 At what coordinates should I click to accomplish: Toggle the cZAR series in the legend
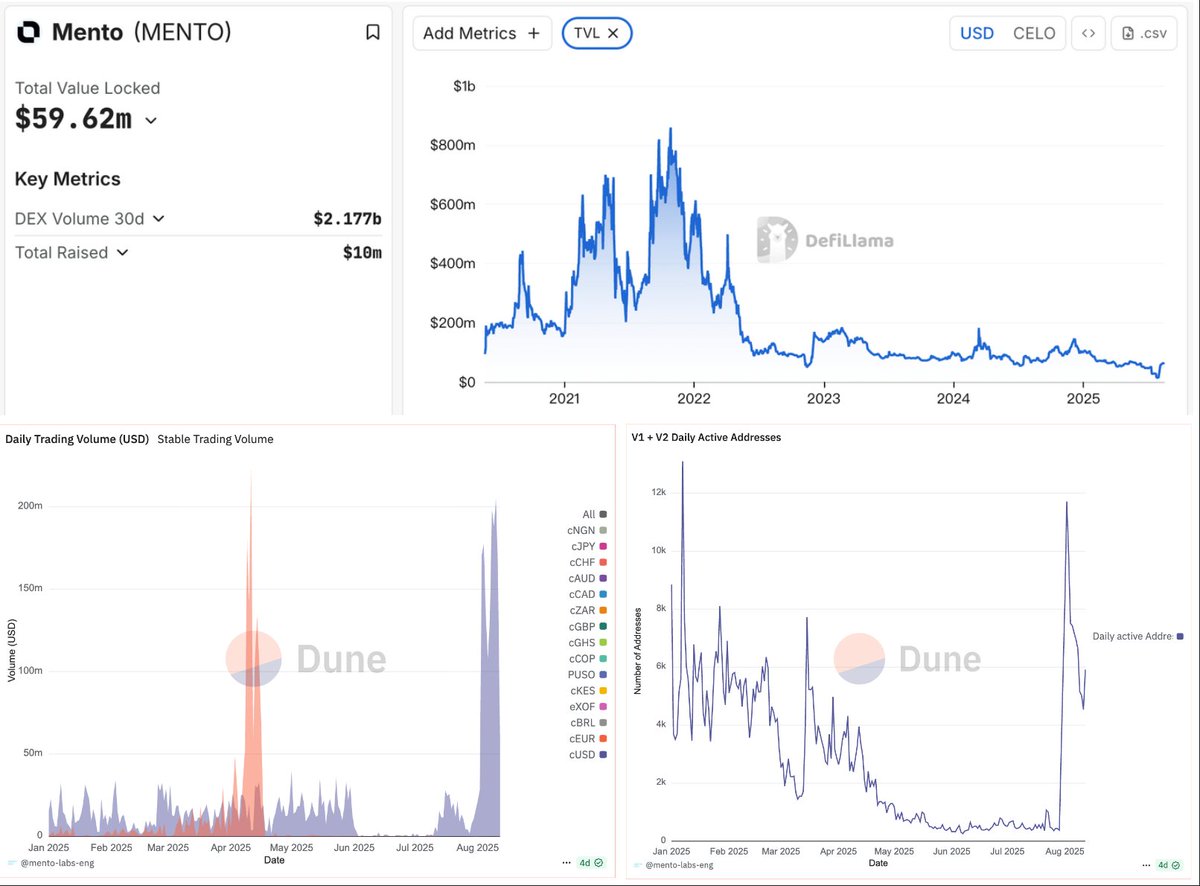[x=588, y=610]
